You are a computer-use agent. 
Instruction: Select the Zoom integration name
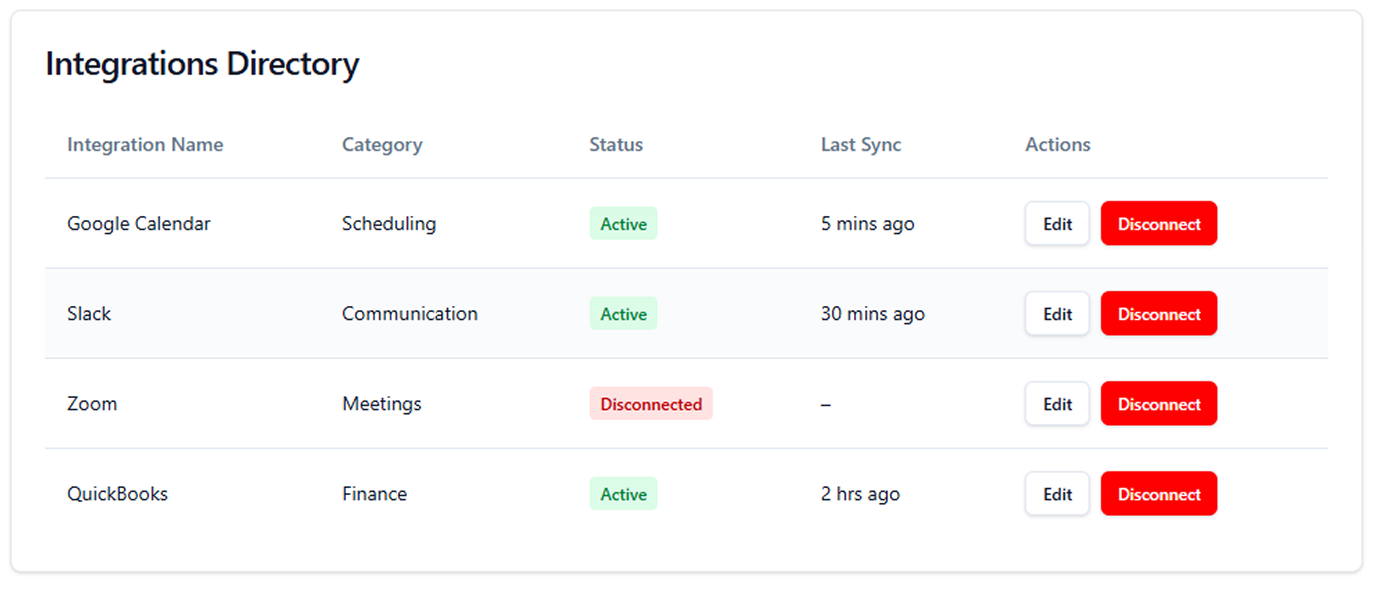pos(92,404)
